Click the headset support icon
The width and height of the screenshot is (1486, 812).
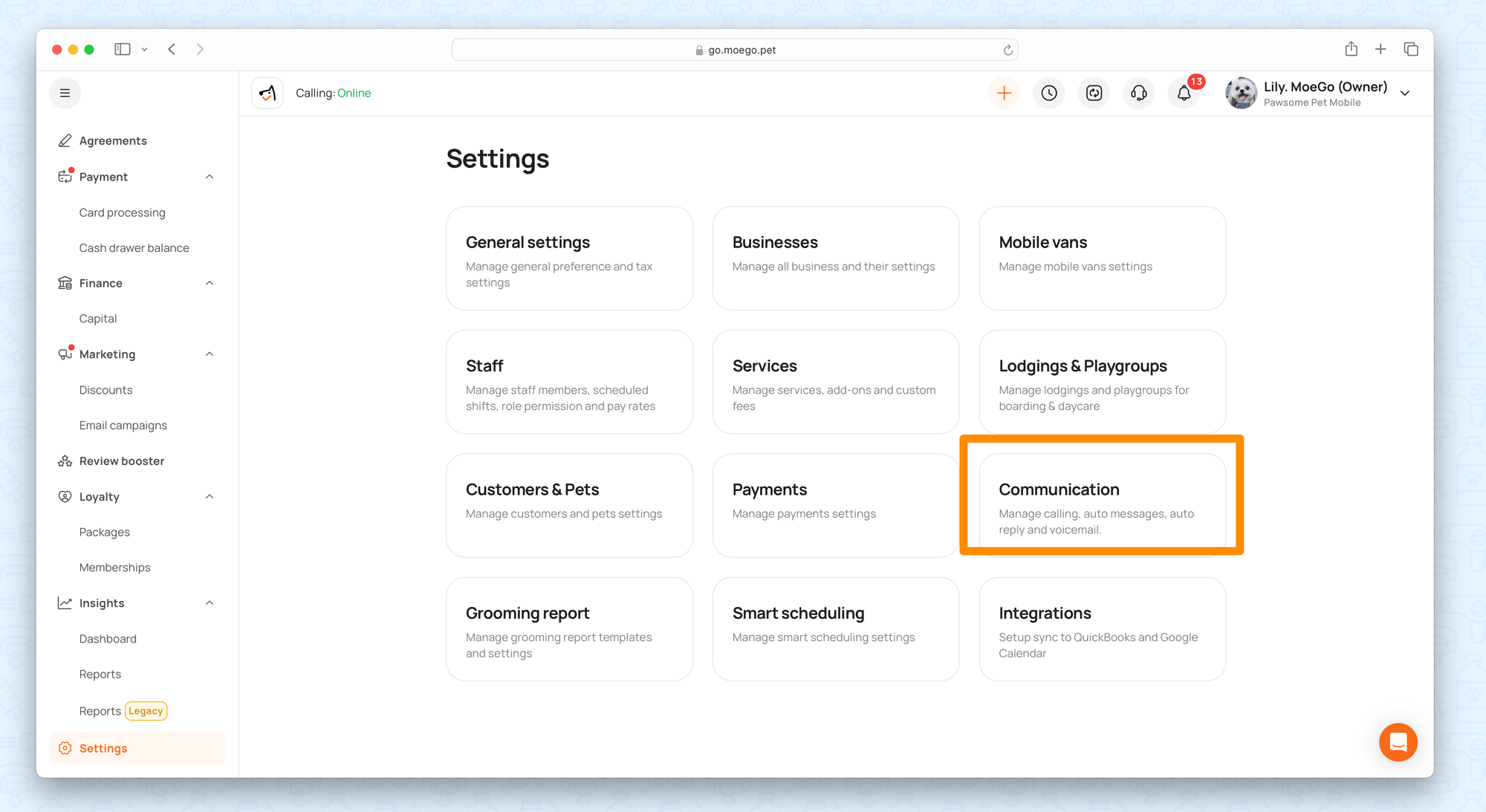coord(1138,93)
